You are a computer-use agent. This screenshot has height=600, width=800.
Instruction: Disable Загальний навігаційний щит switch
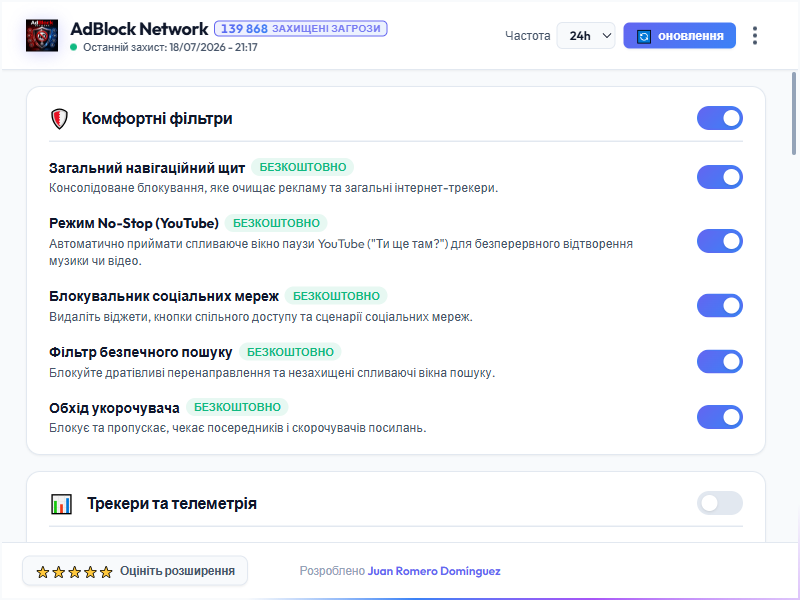coord(719,177)
